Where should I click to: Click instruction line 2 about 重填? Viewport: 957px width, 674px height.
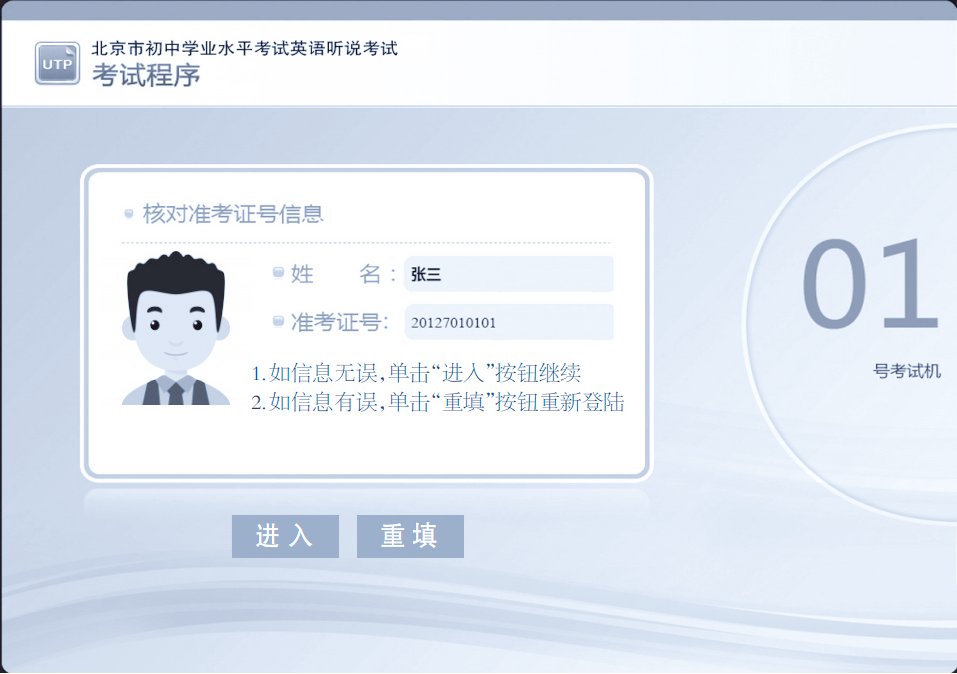(438, 402)
